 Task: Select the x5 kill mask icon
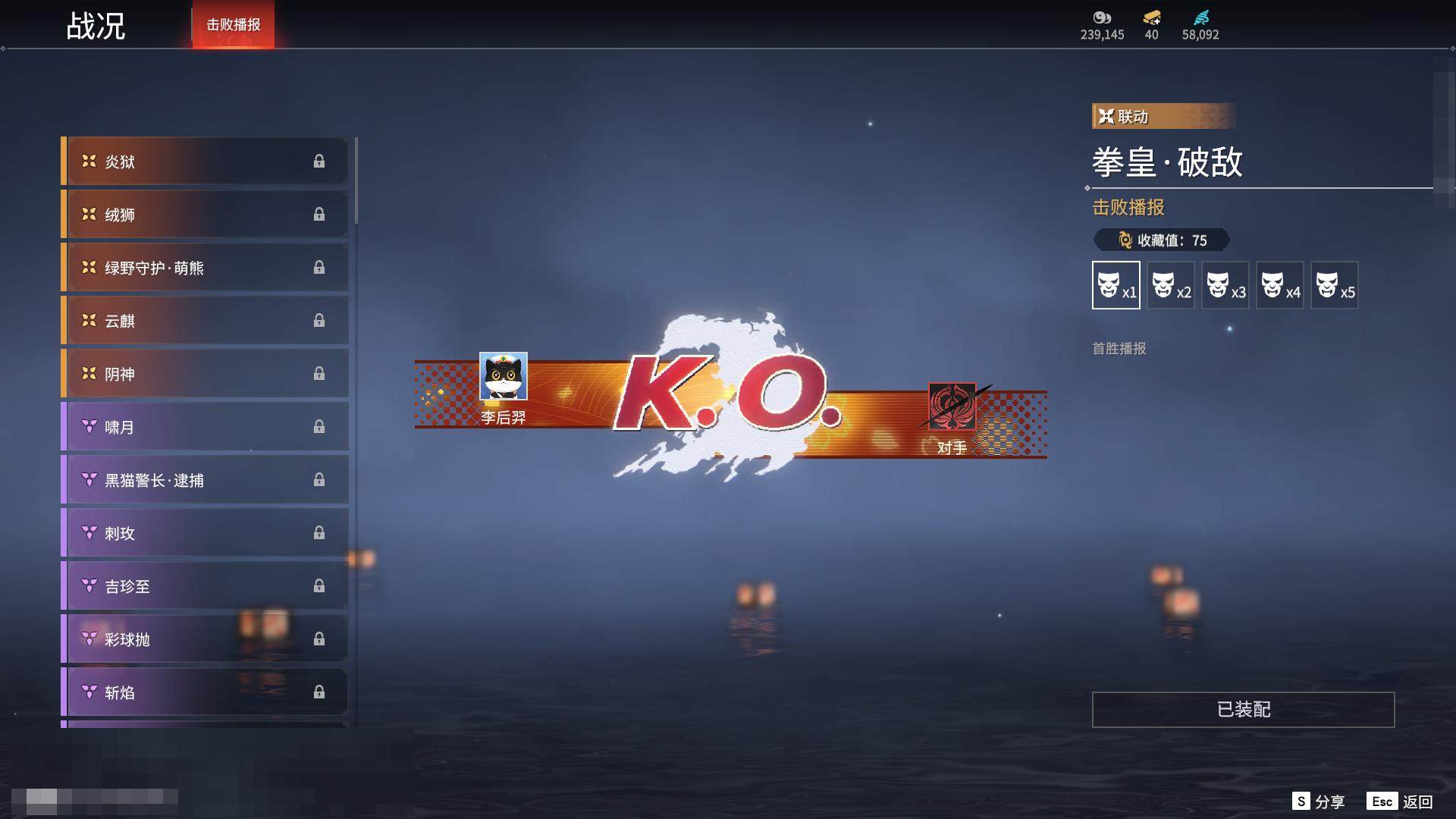(1334, 285)
